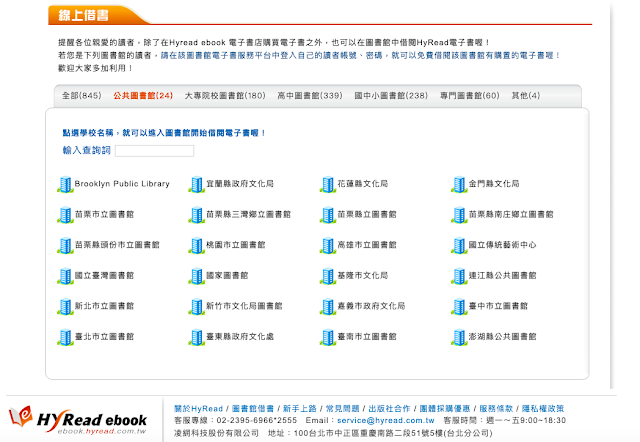Select the building icon beside 國家圖書館
Screen dimensions: 640x442
[196, 276]
